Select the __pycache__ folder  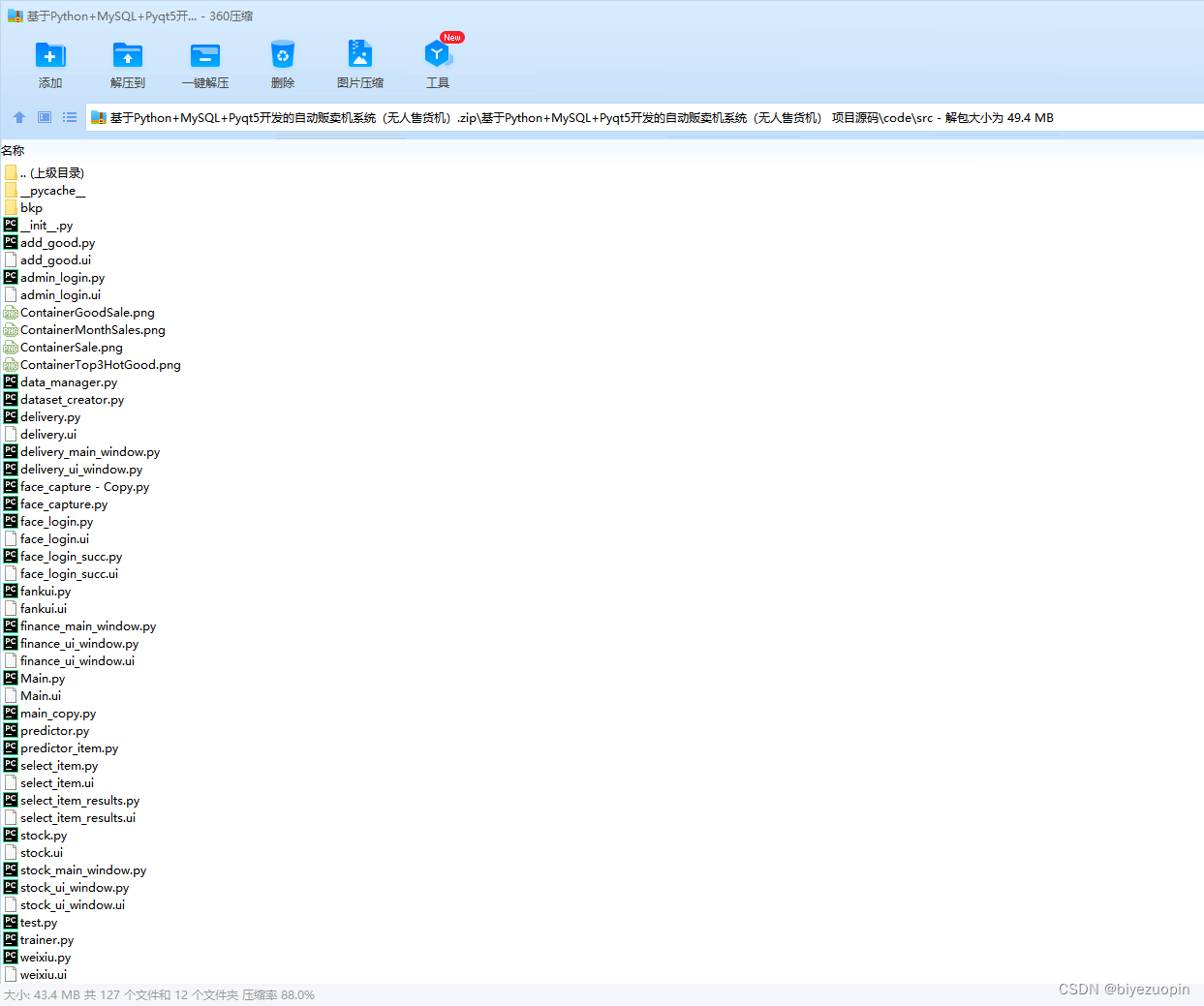point(45,190)
